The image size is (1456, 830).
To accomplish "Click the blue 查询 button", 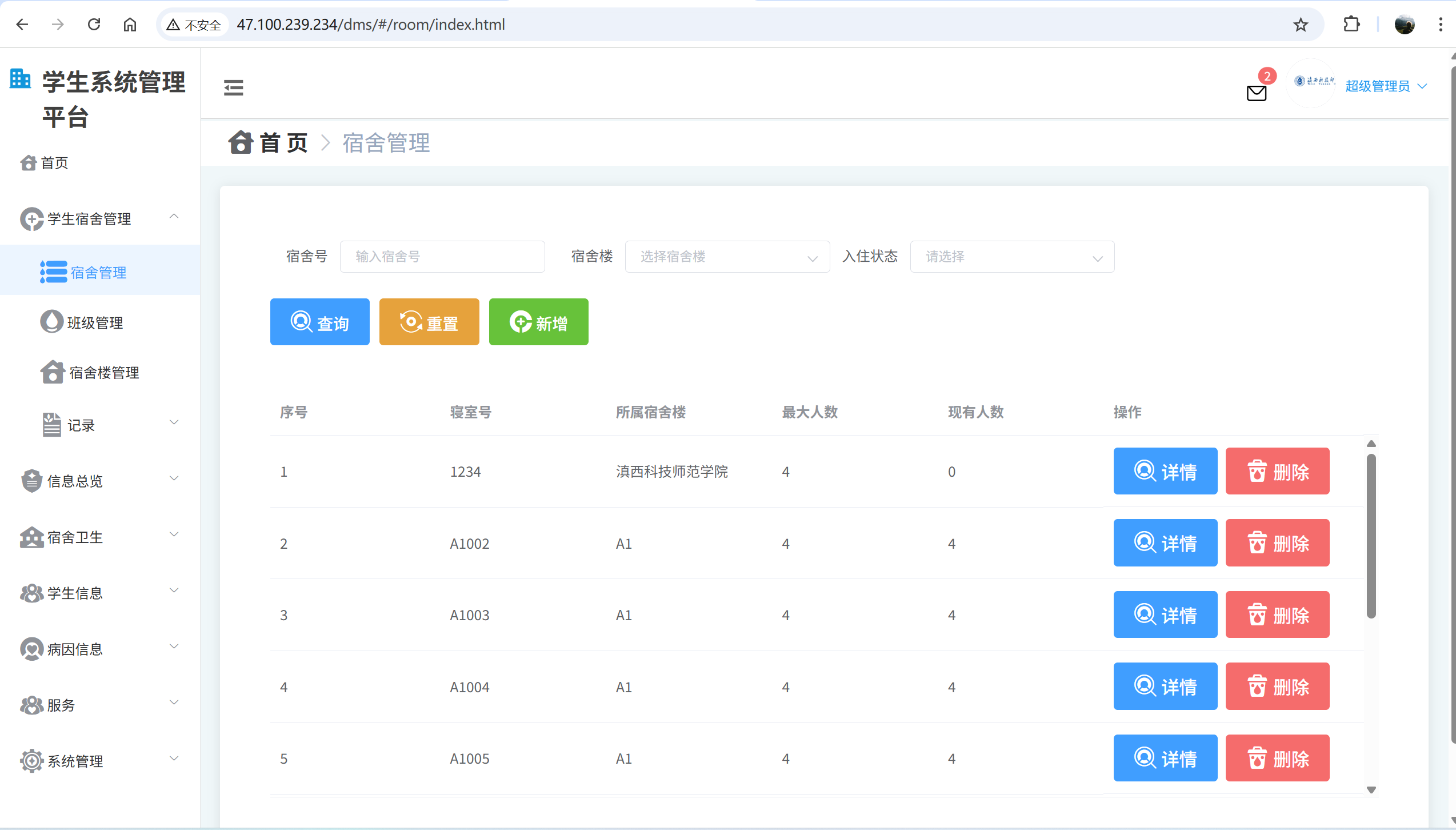I will point(319,322).
